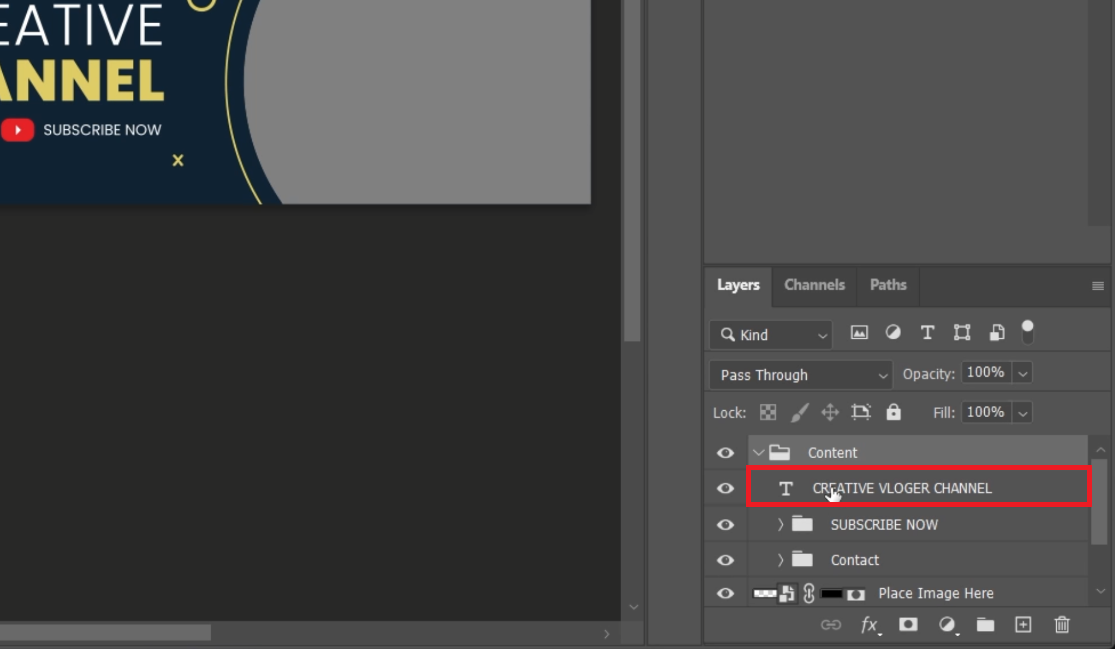Filter layers by pixel layers icon
This screenshot has width=1115, height=649.
tap(859, 332)
